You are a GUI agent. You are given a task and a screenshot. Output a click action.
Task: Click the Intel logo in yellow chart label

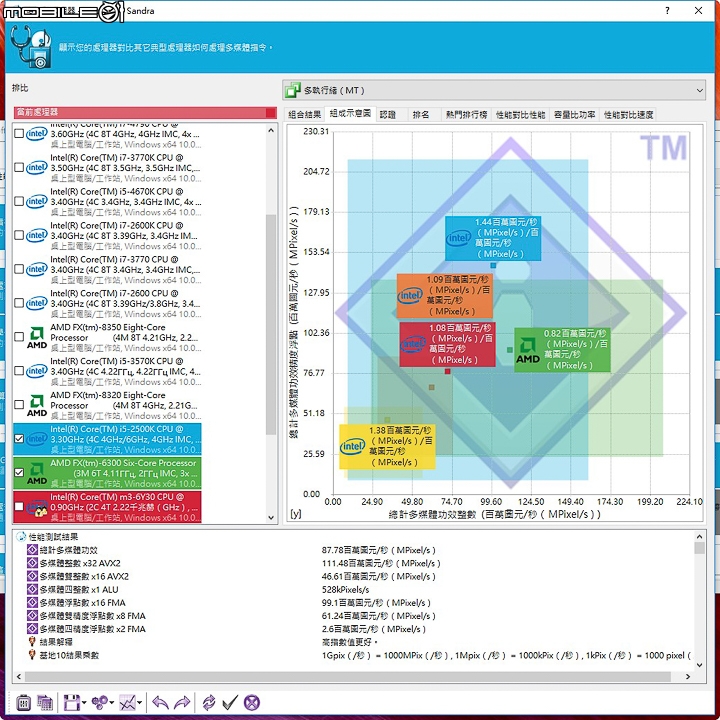pos(353,446)
